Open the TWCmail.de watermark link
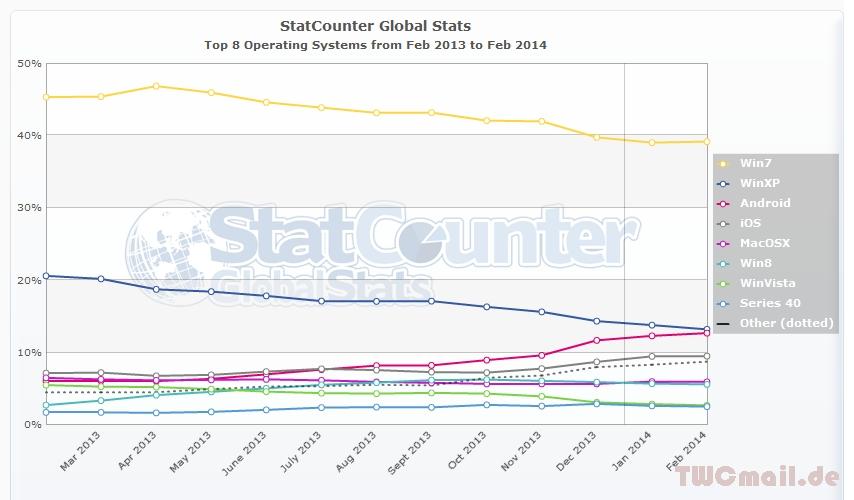Screen dimensions: 854x500 click(x=772, y=476)
